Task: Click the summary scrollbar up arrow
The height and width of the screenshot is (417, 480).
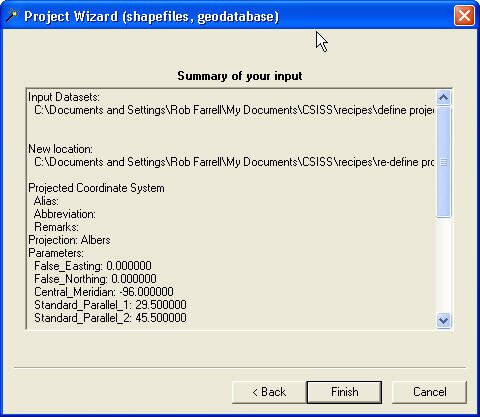Action: 444,97
